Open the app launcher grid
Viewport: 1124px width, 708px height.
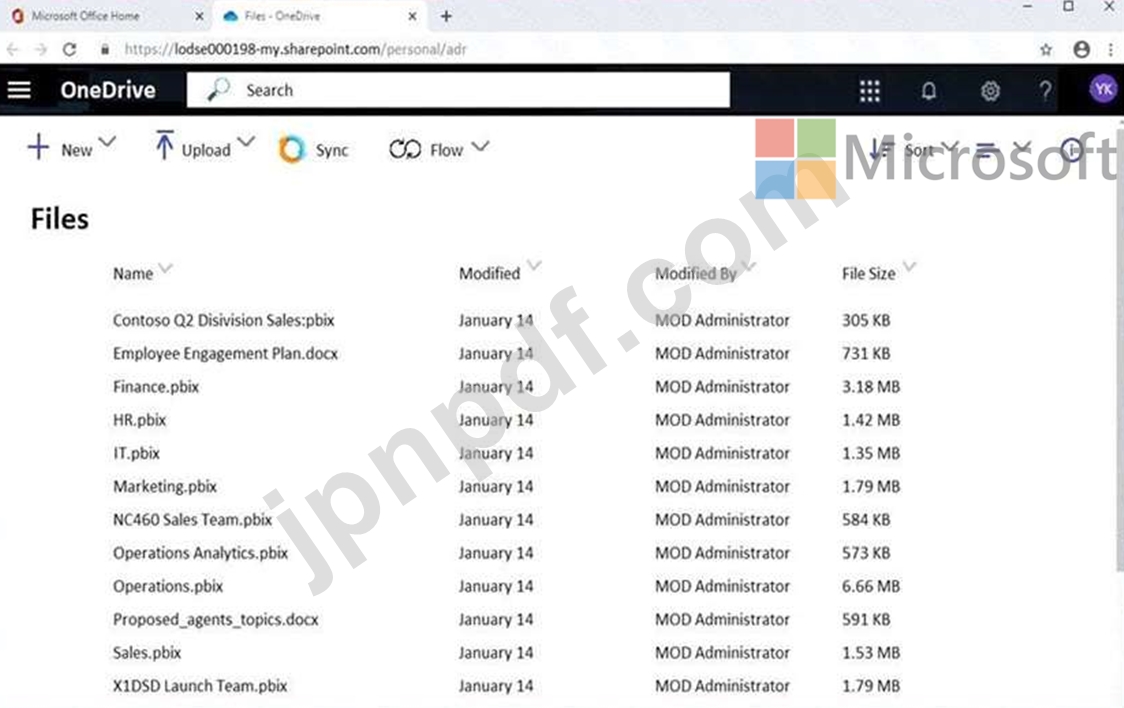pos(870,90)
